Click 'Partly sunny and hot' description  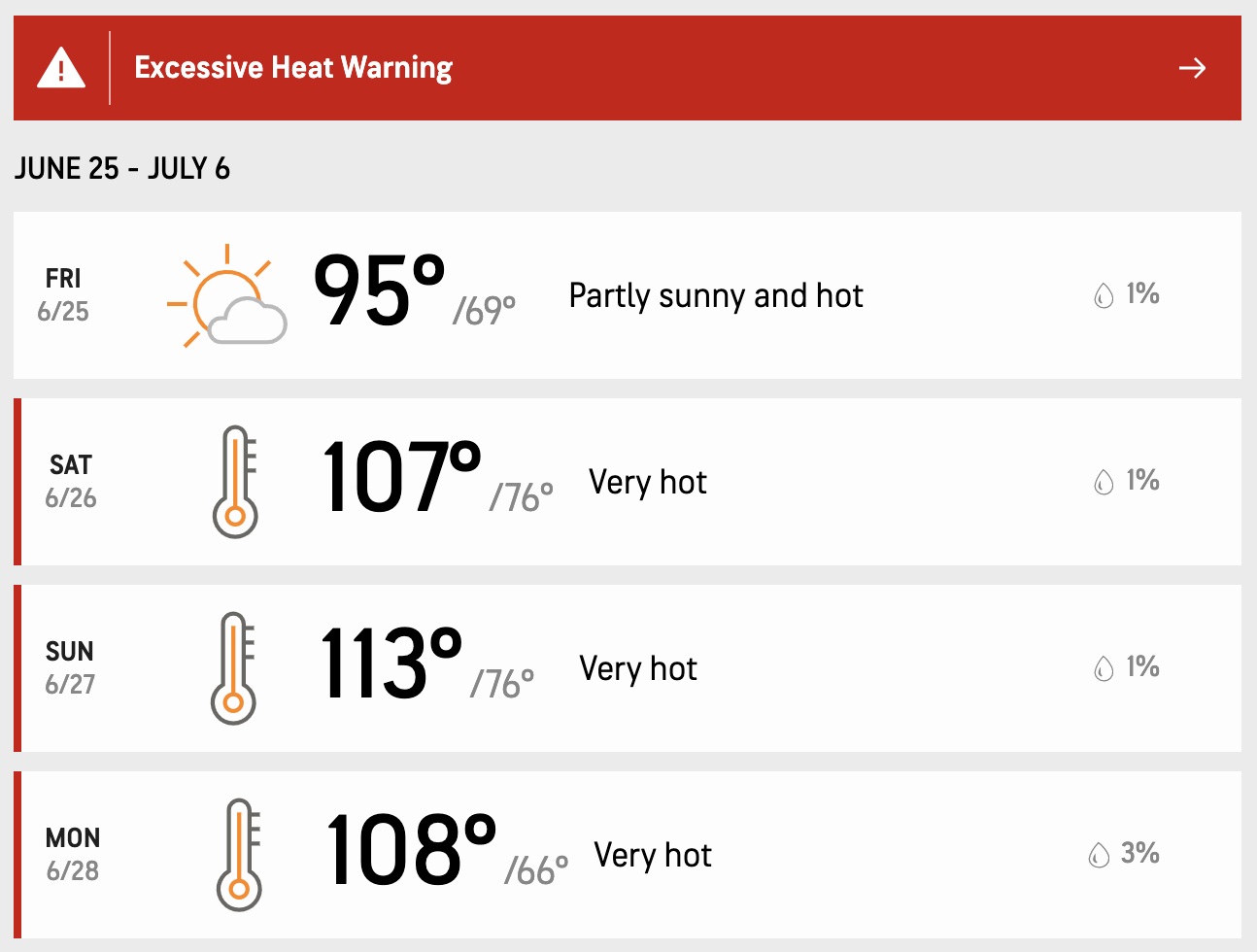click(716, 295)
